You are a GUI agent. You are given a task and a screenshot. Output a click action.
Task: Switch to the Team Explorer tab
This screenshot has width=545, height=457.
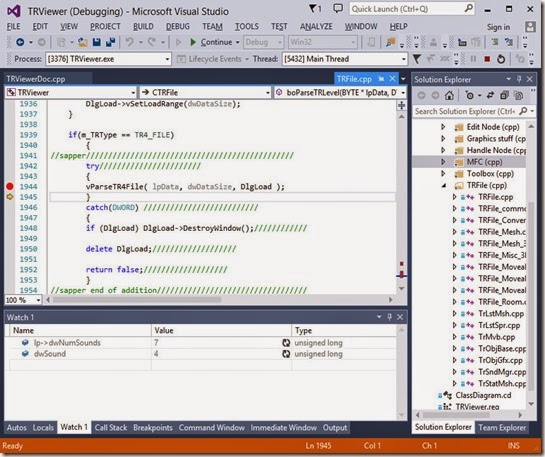coord(502,428)
